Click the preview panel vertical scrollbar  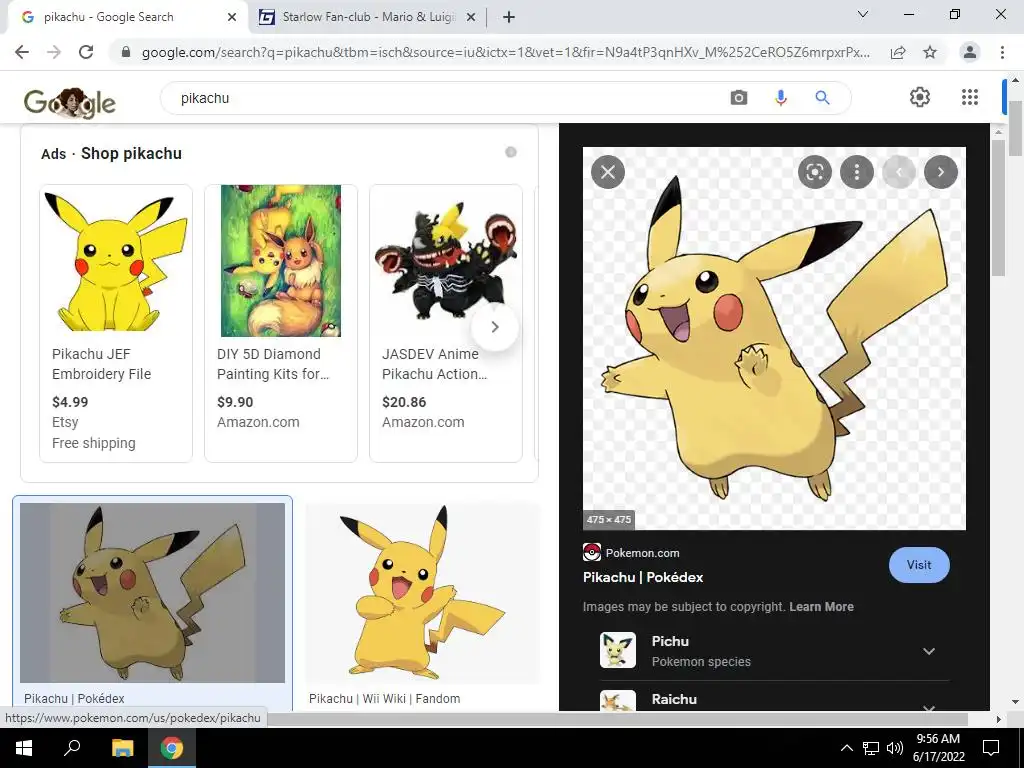tap(997, 206)
